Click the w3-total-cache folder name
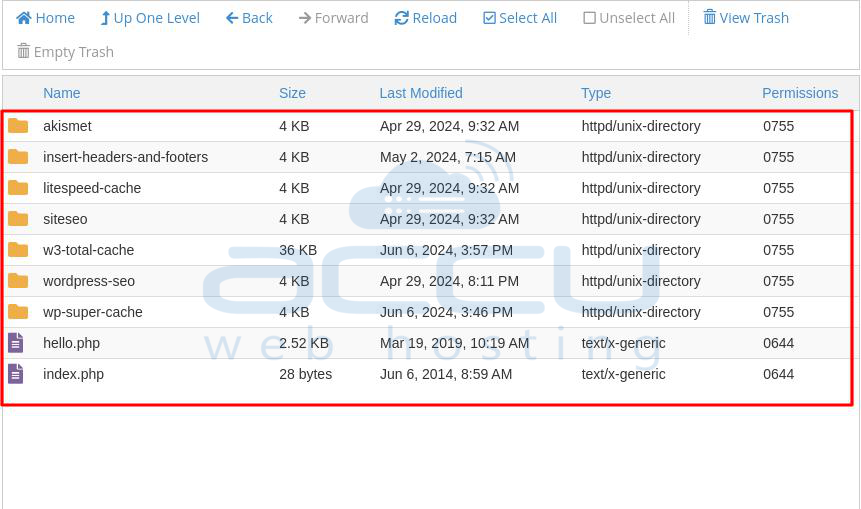The width and height of the screenshot is (861, 509). coord(88,250)
